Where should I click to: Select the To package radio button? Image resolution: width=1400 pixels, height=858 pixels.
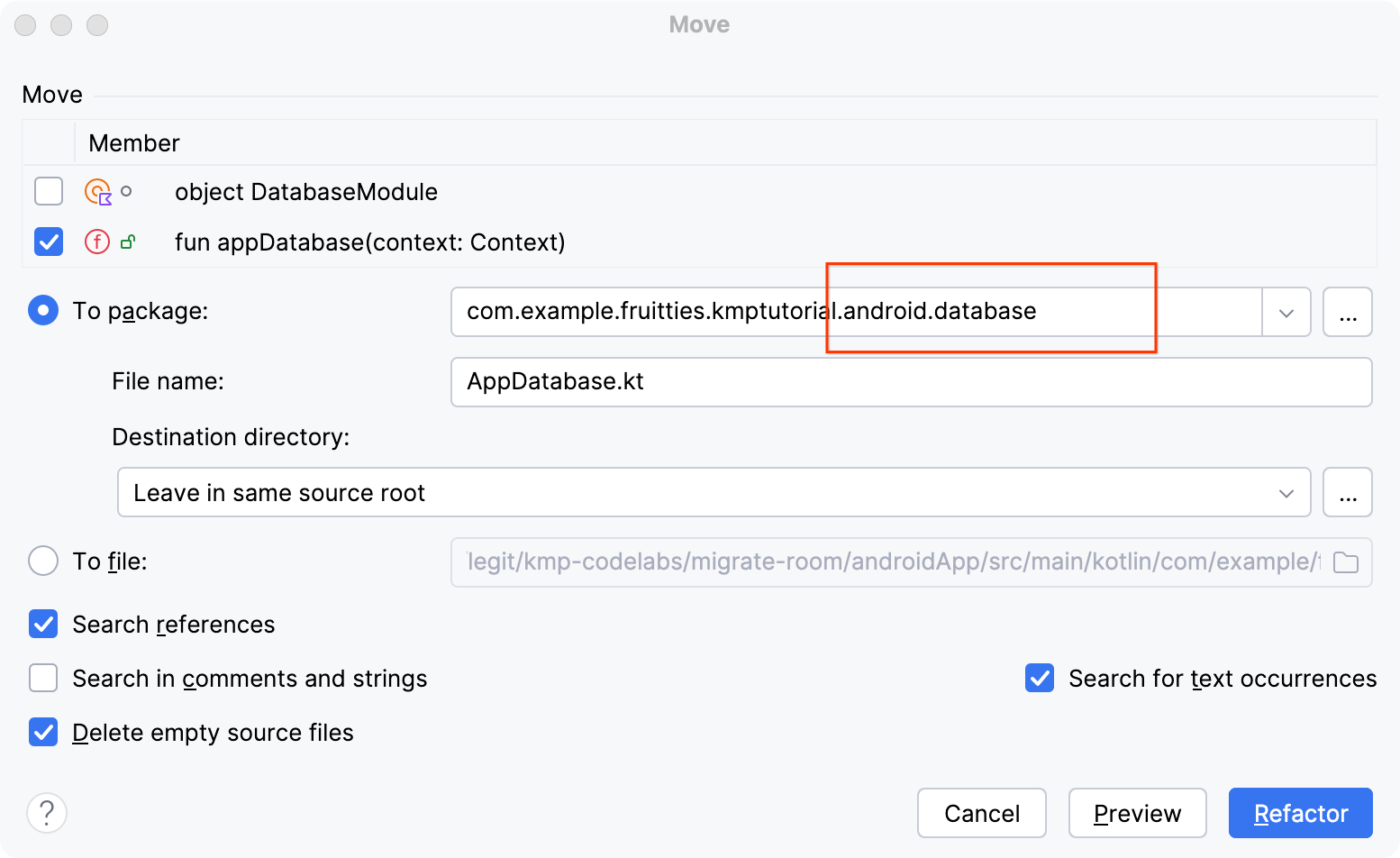(43, 311)
